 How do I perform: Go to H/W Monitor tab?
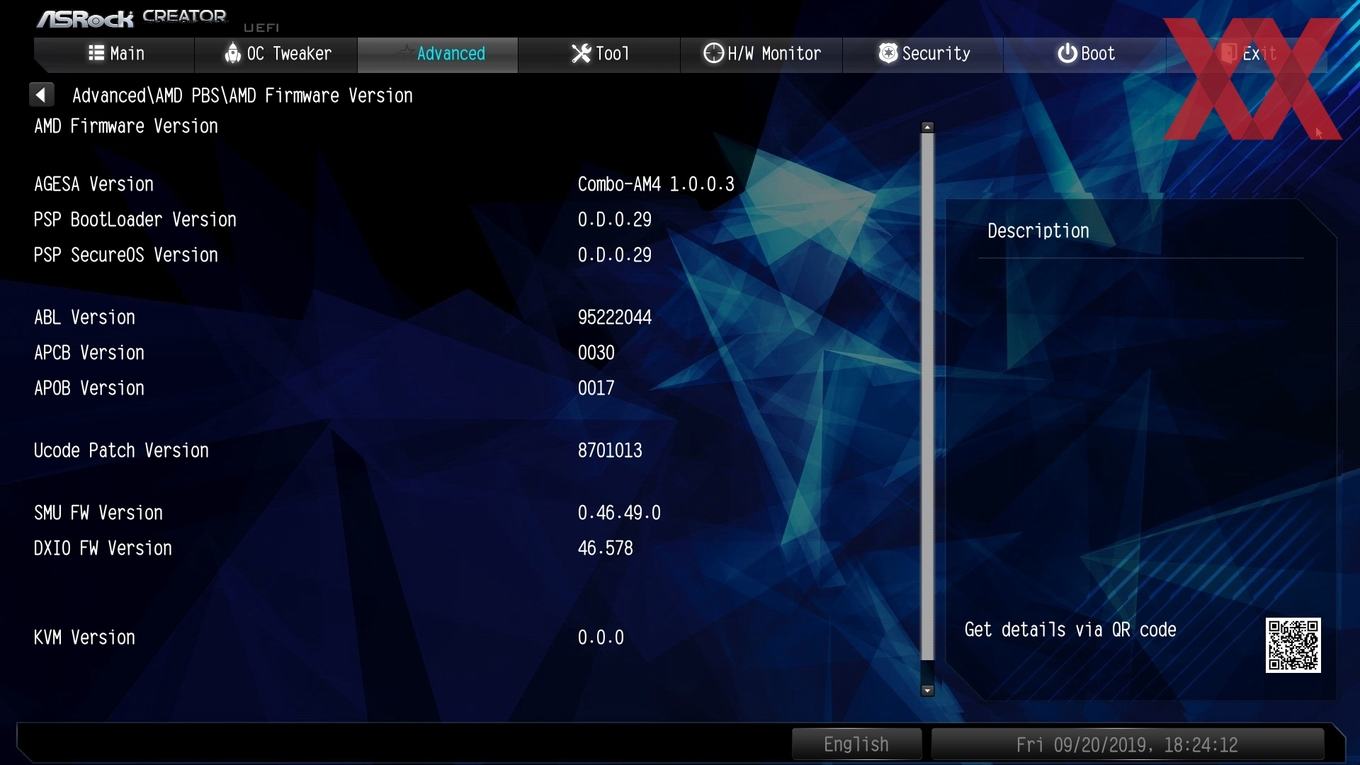tap(762, 54)
